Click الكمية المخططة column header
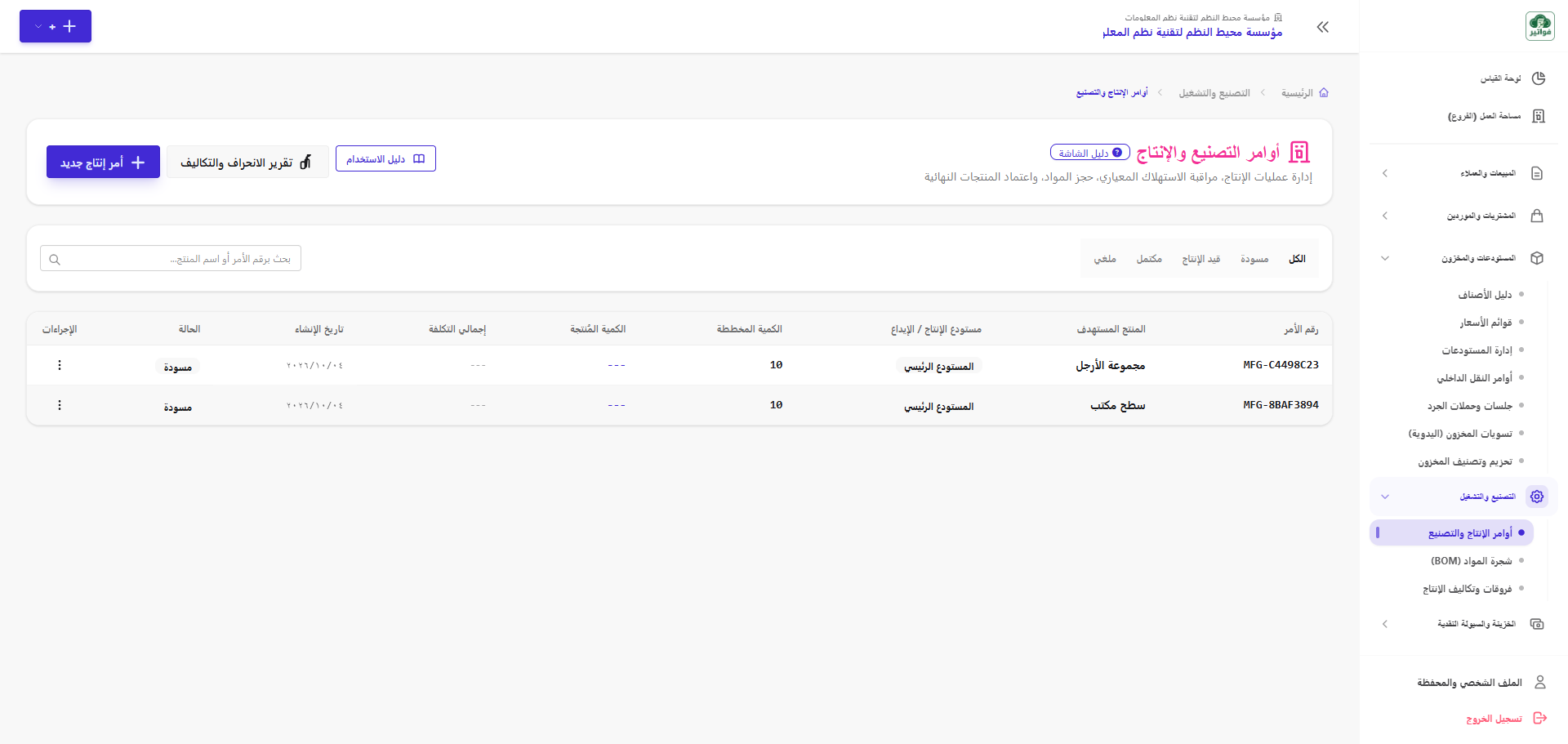This screenshot has height=744, width=1568. [x=750, y=329]
